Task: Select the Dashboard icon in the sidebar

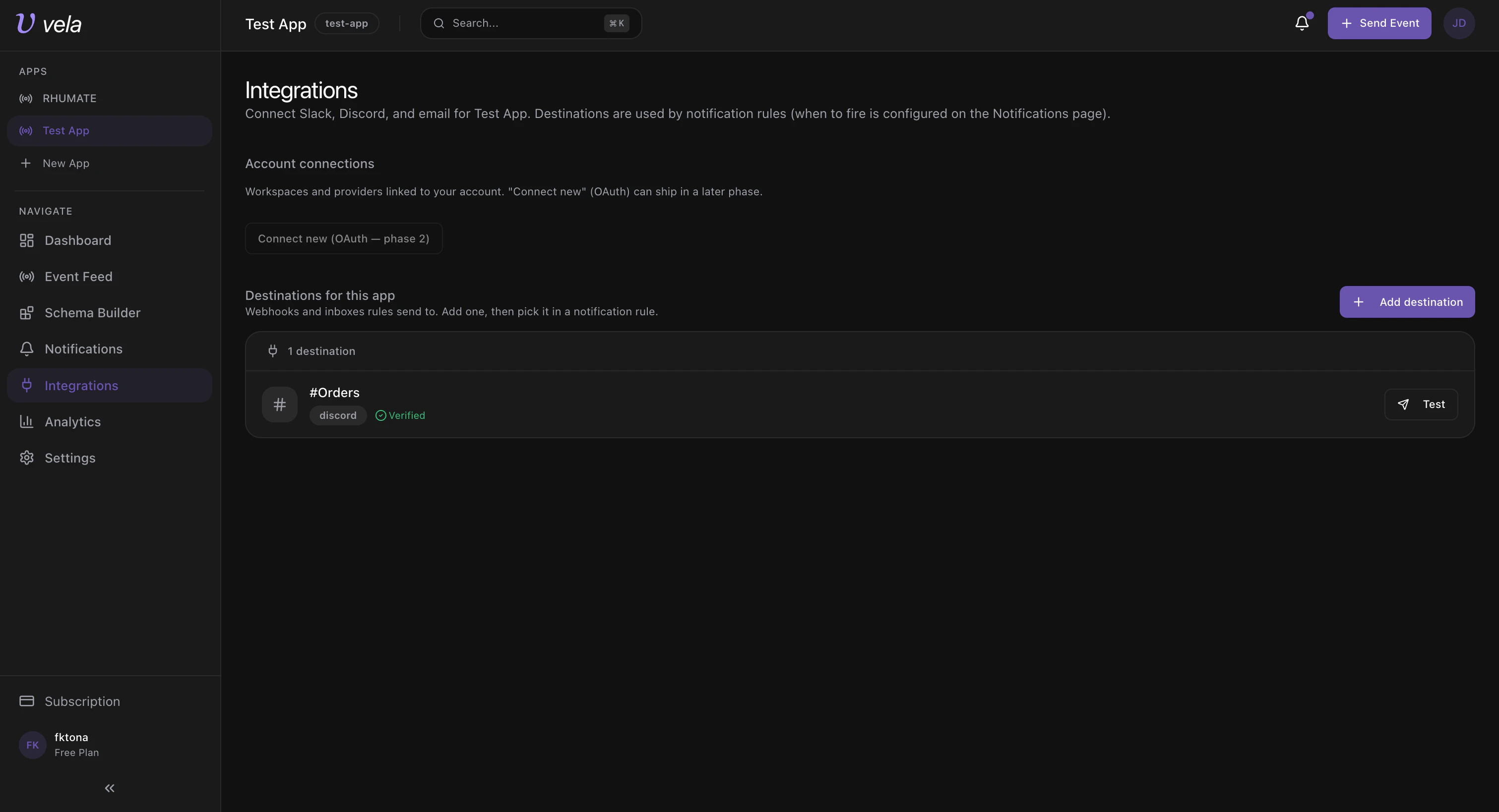Action: point(26,240)
